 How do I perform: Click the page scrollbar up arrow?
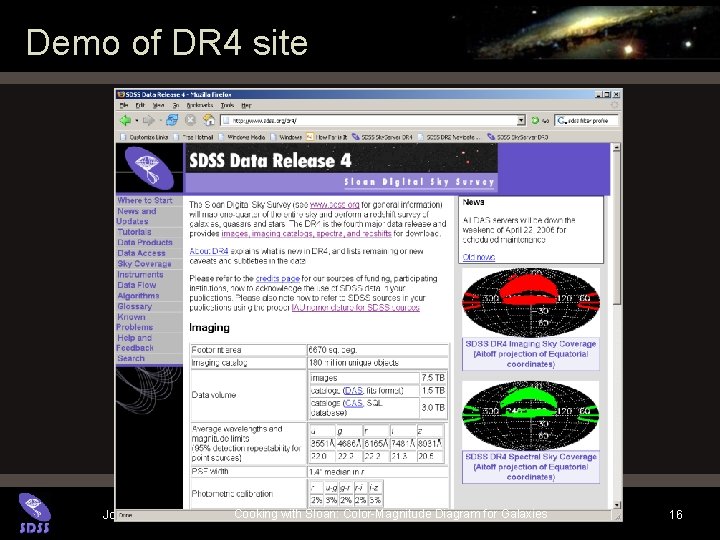[616, 147]
